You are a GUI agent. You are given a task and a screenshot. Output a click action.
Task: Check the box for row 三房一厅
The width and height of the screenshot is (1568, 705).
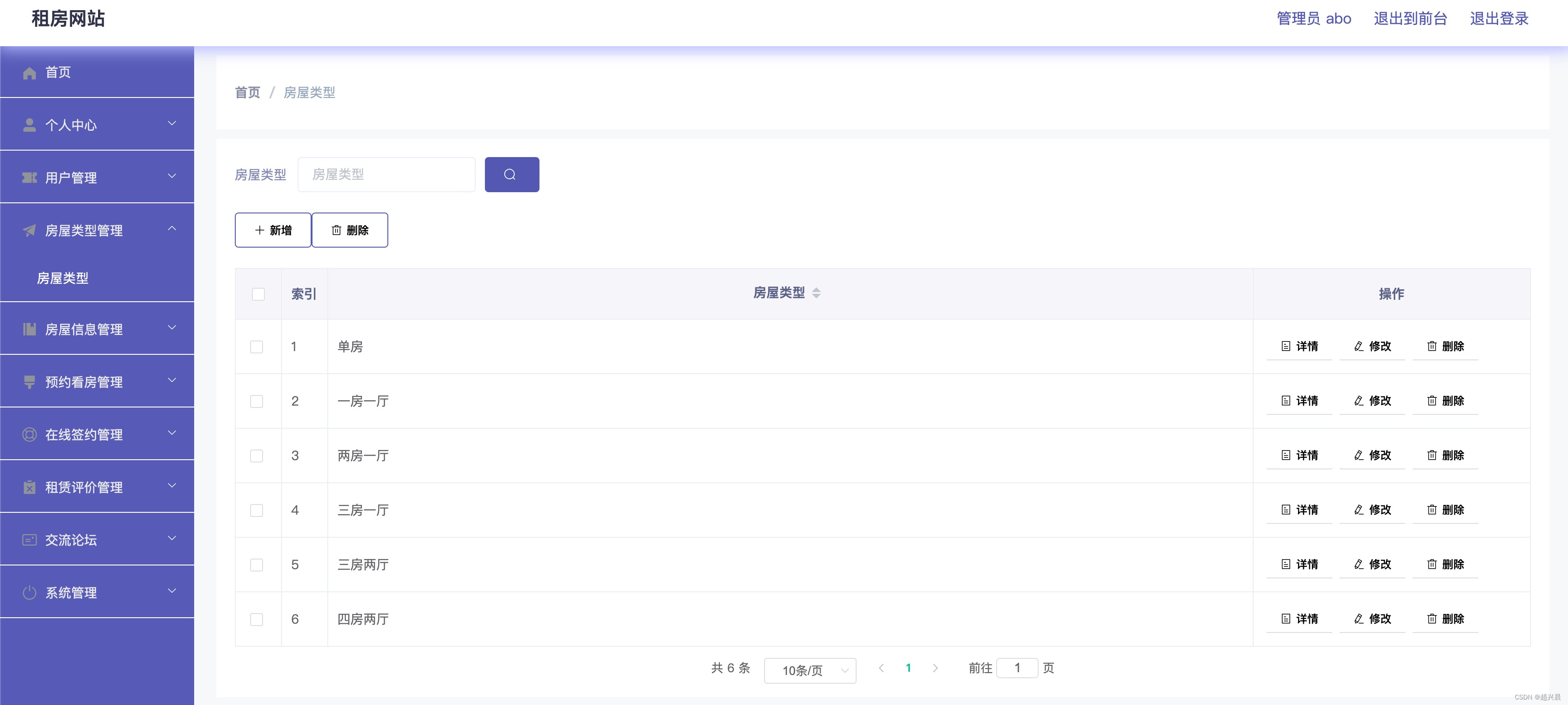256,511
